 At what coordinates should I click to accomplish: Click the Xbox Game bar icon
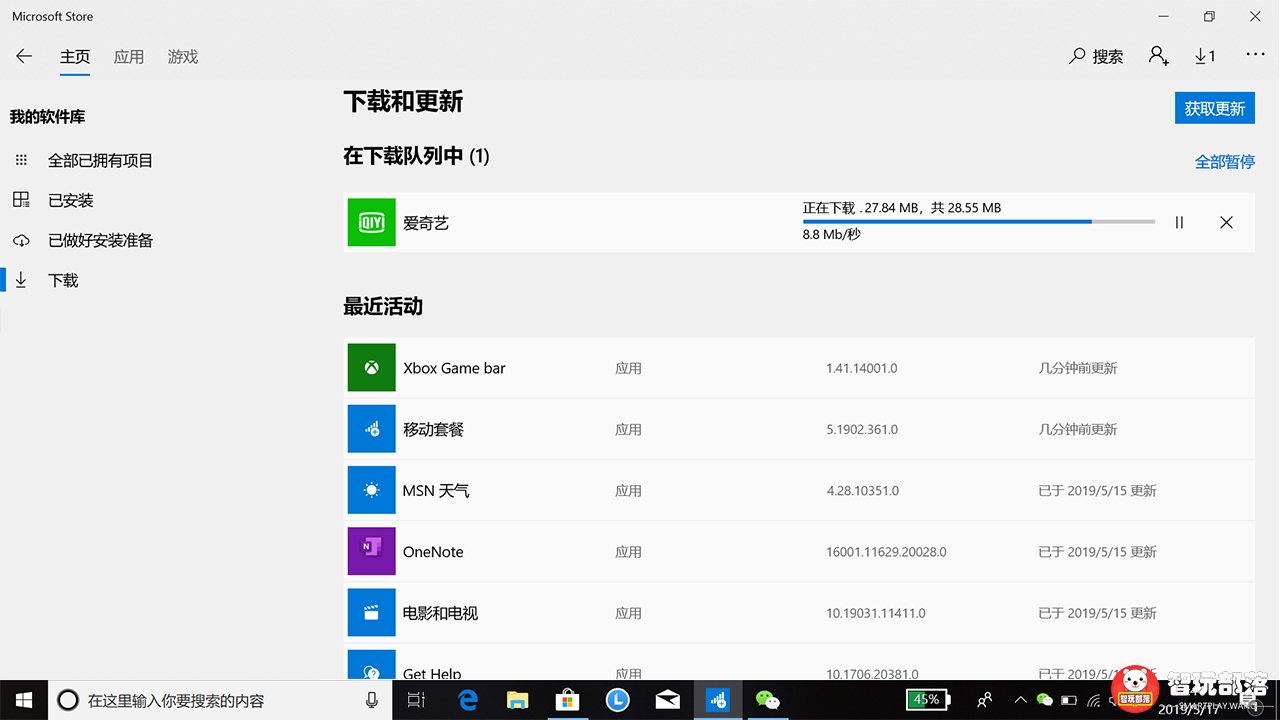371,367
